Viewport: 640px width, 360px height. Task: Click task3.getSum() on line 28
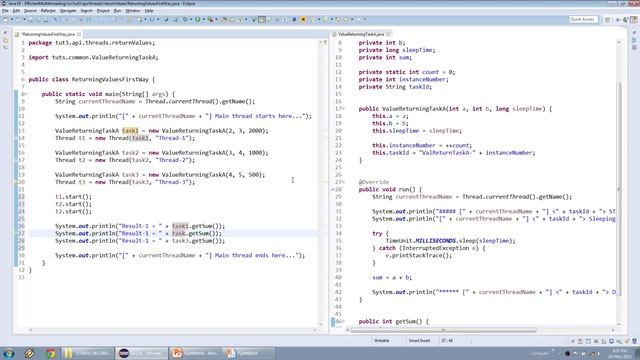[198, 241]
